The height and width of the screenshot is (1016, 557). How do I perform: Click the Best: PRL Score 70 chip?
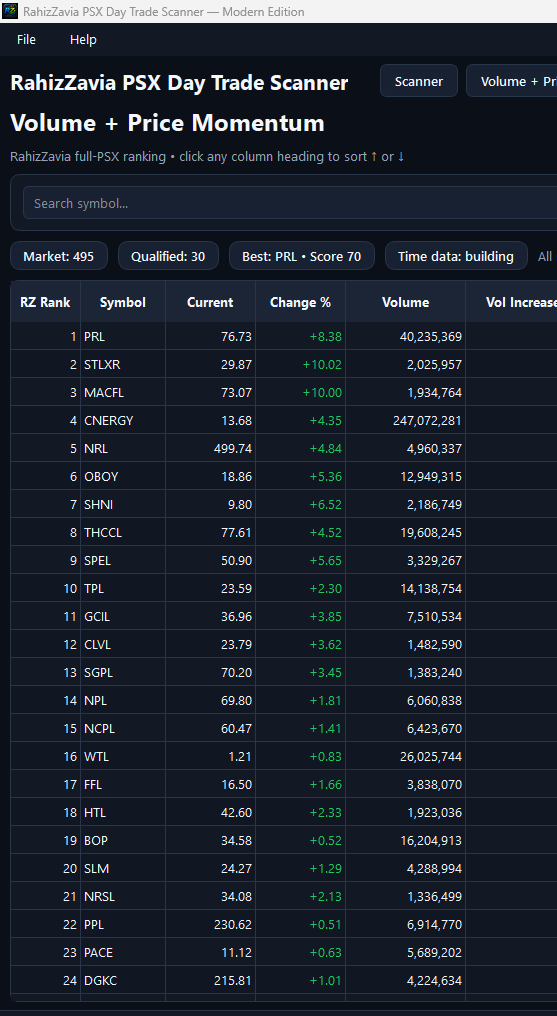tap(301, 256)
